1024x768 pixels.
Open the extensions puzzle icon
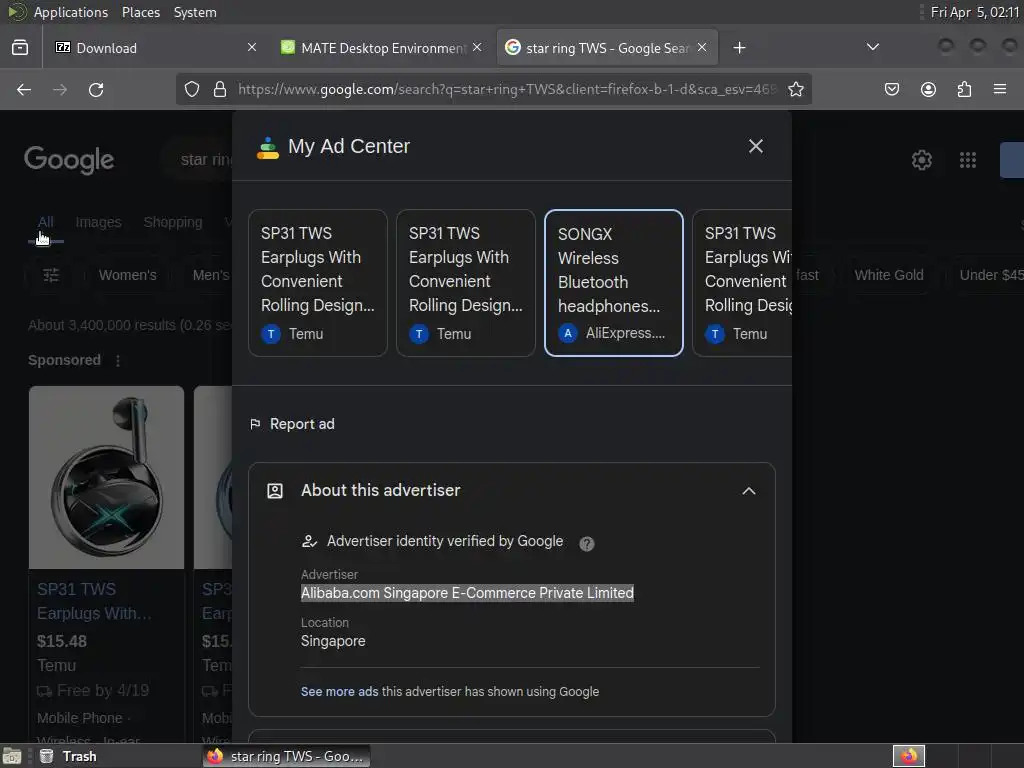(x=964, y=89)
